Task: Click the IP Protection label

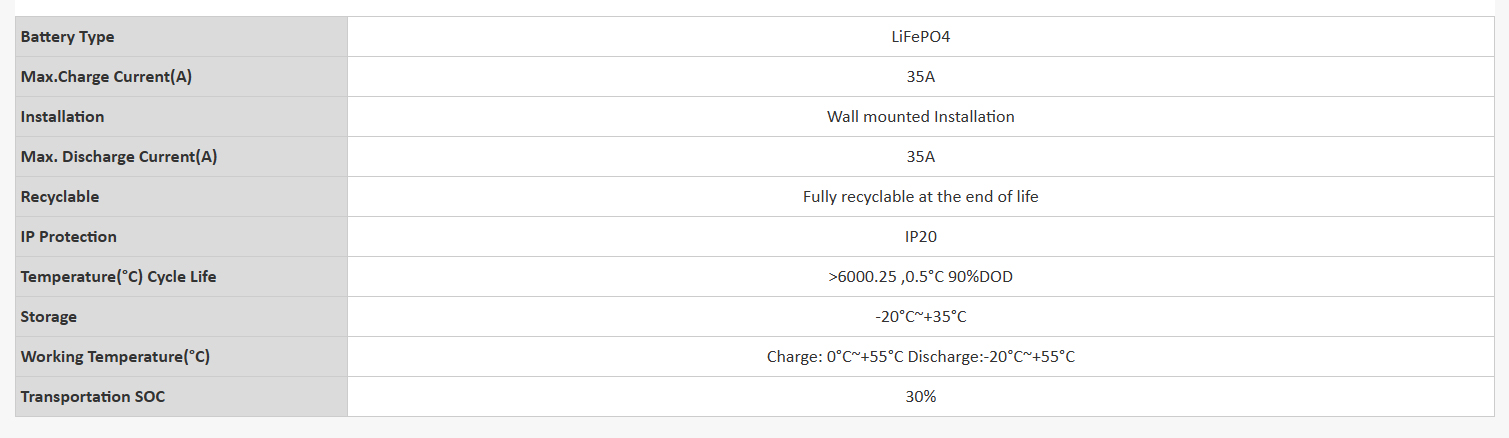Action: (x=69, y=237)
